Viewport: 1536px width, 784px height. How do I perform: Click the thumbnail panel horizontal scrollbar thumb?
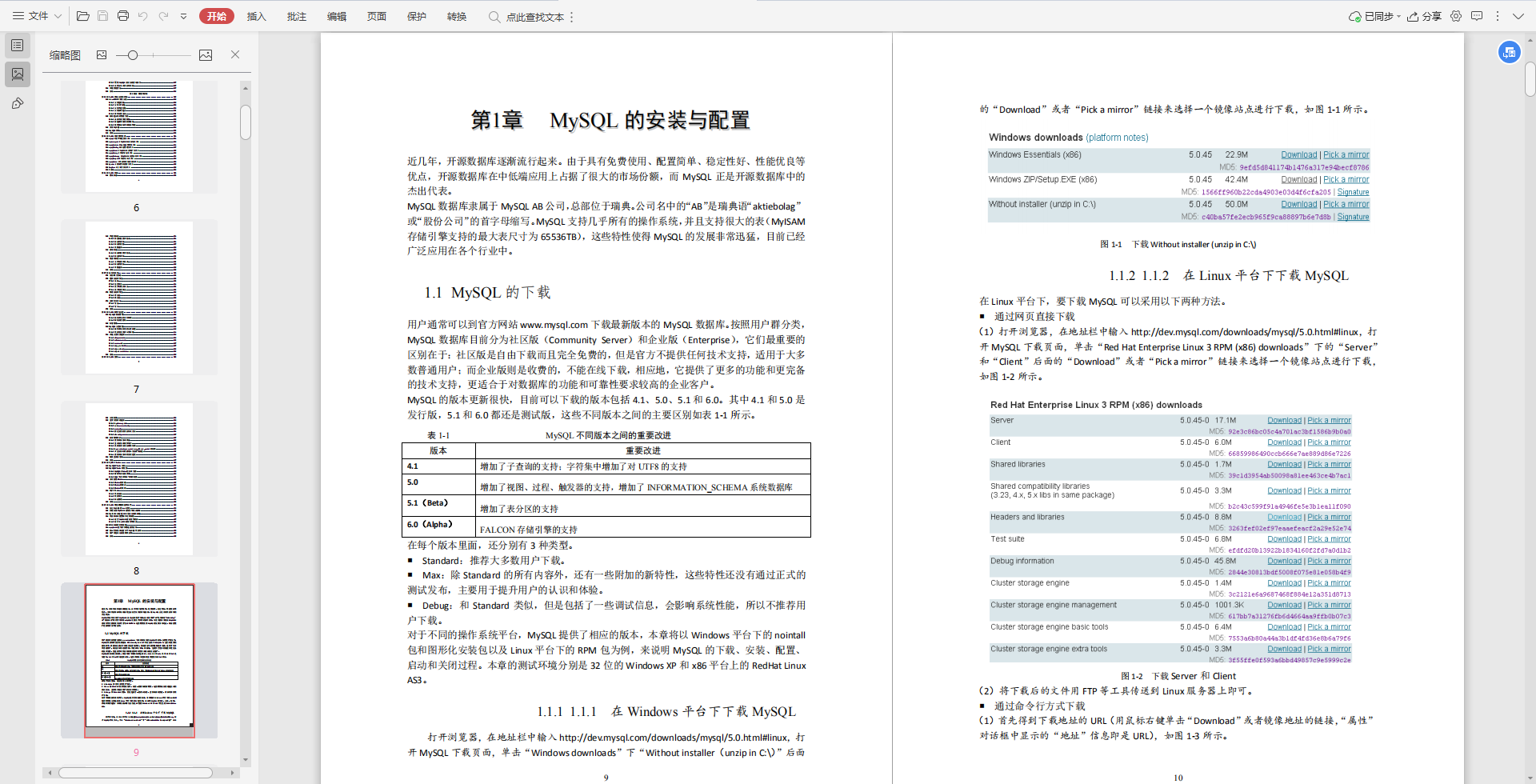tap(135, 773)
